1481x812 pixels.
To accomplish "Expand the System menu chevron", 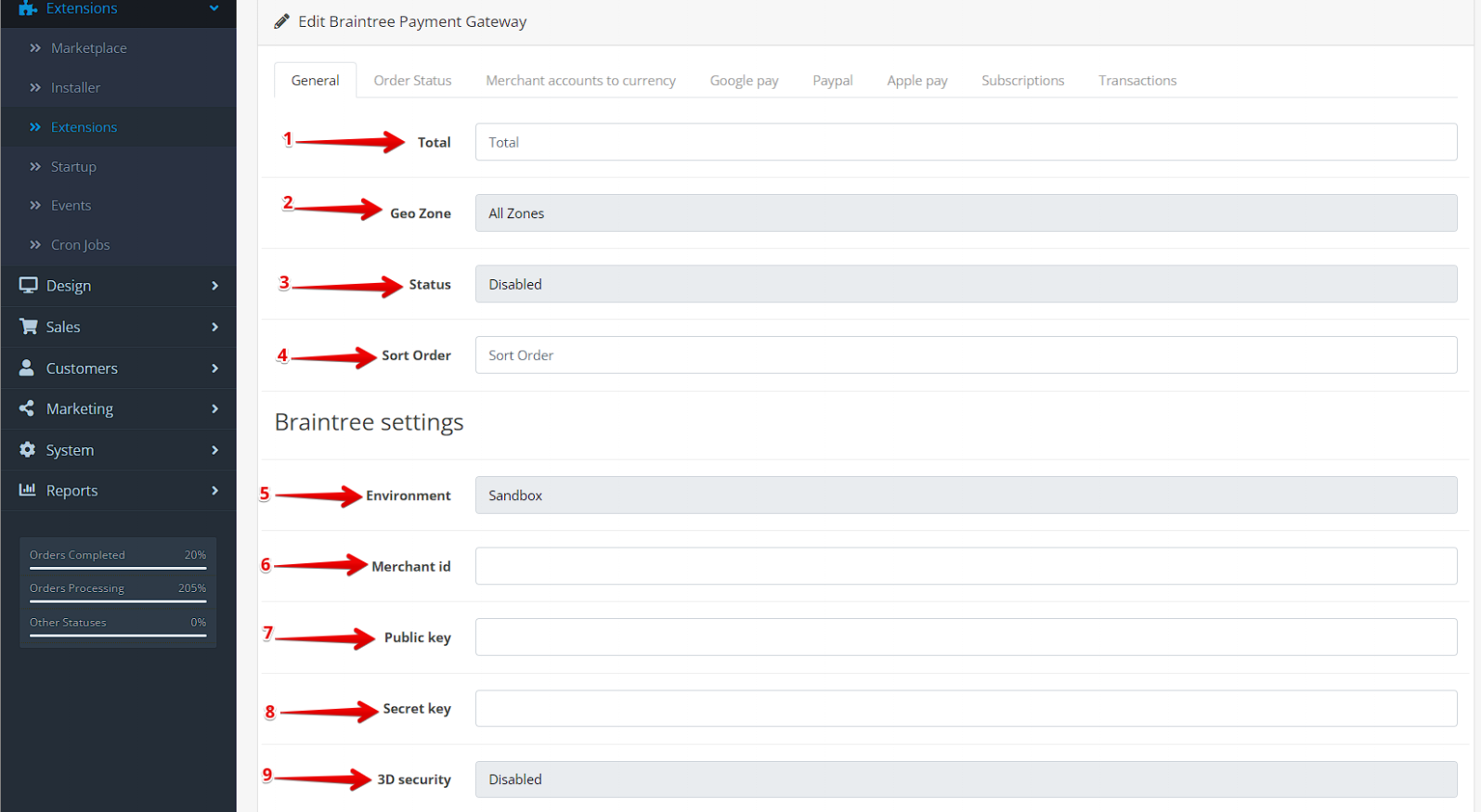I will coord(214,450).
